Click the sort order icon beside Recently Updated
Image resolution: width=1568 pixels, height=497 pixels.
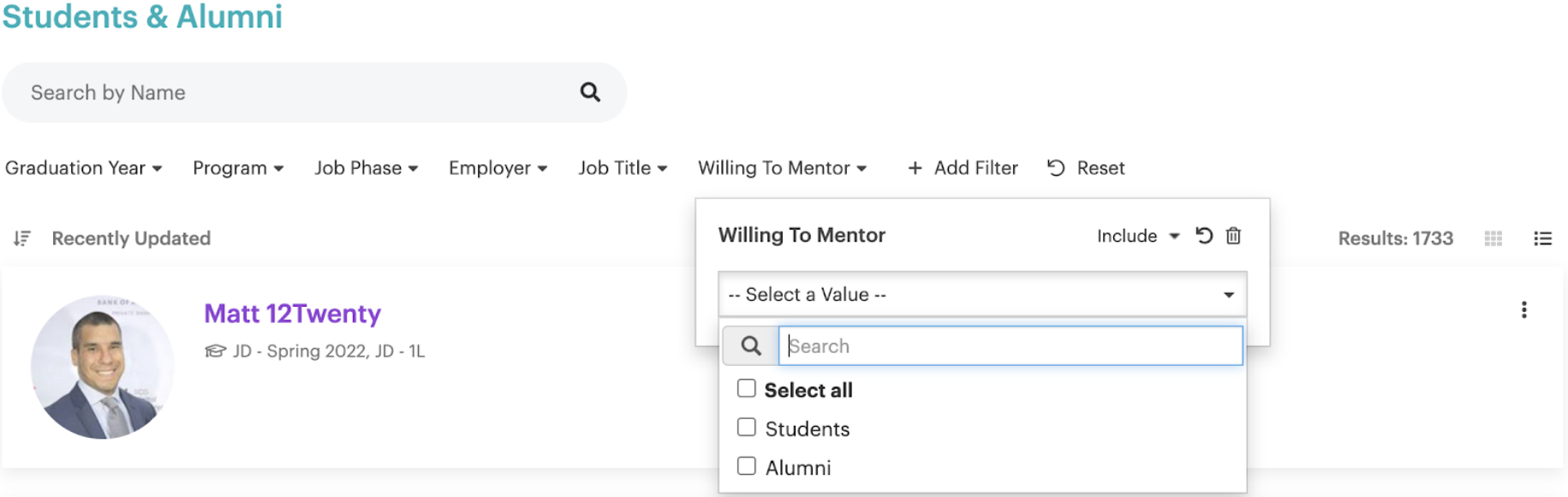(x=22, y=238)
